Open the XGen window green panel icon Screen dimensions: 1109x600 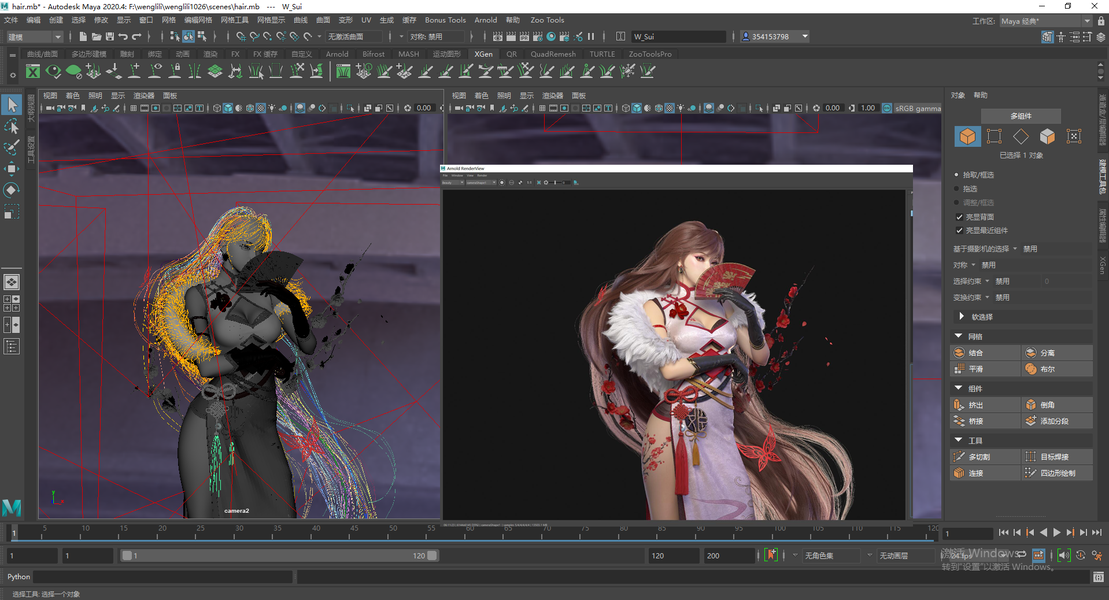click(343, 71)
